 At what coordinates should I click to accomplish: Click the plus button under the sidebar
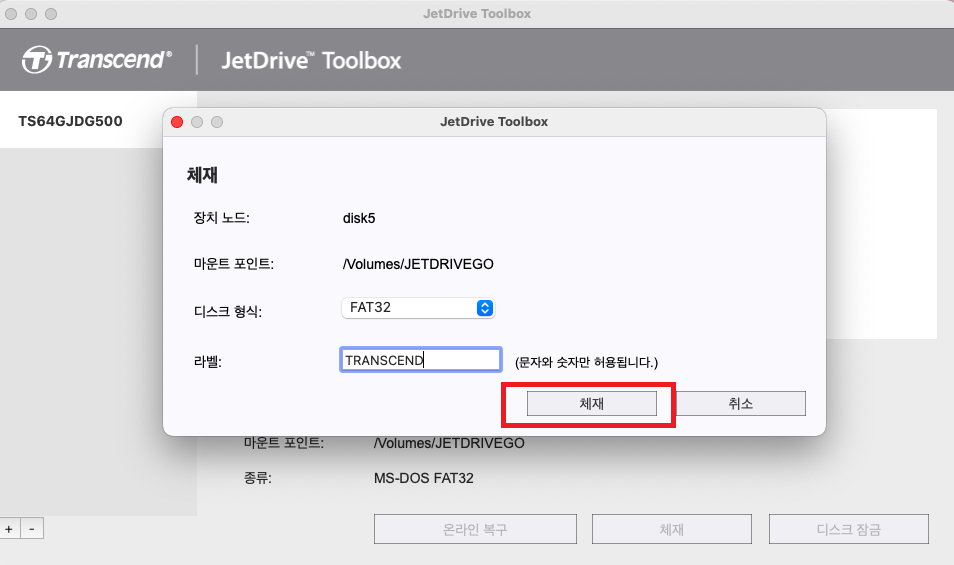click(9, 529)
